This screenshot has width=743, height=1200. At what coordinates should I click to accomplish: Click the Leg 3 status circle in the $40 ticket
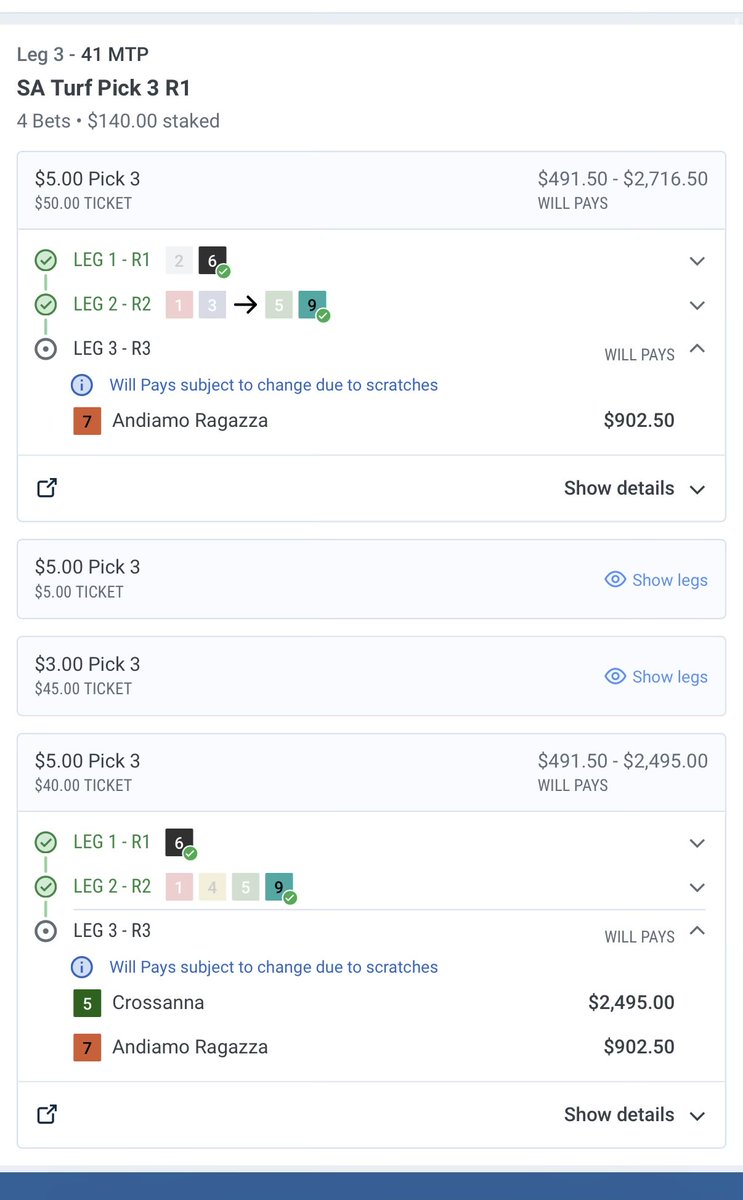46,931
